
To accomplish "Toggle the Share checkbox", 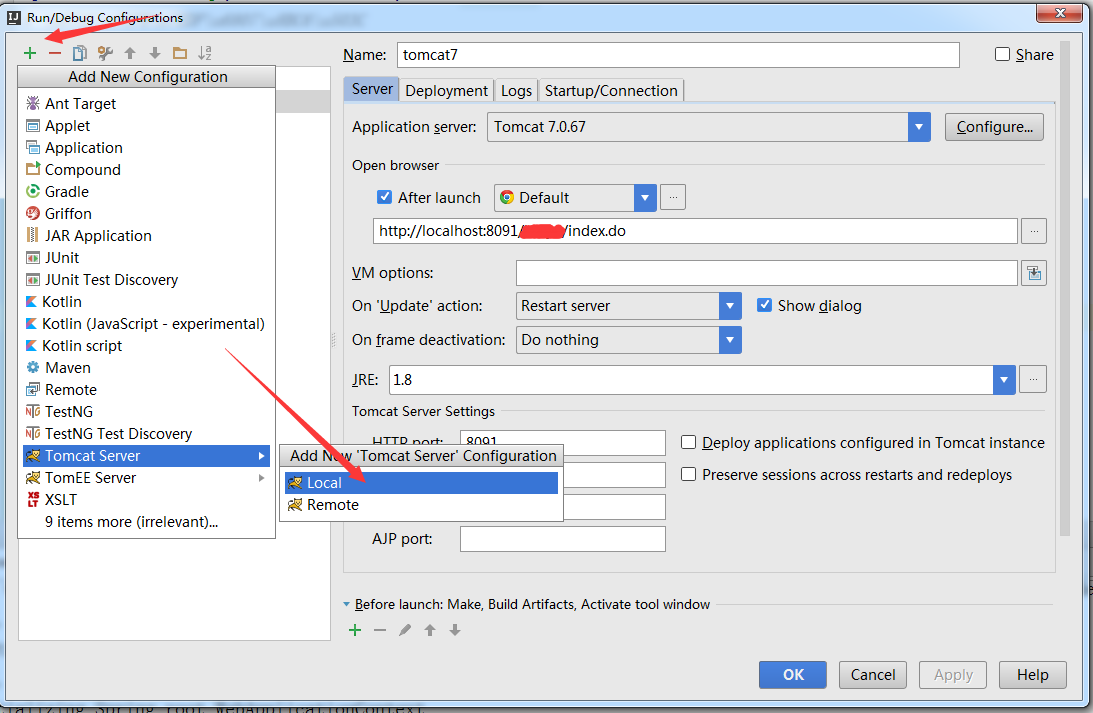I will tap(1002, 54).
